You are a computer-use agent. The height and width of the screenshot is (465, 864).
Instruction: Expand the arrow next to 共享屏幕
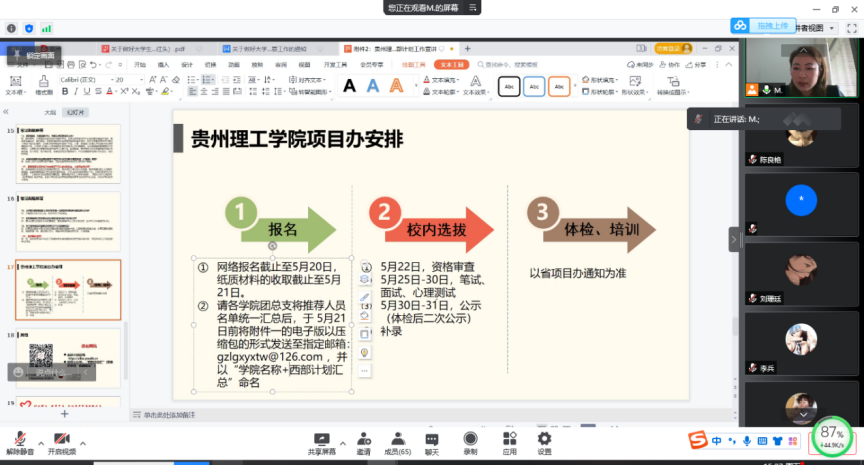tap(341, 442)
